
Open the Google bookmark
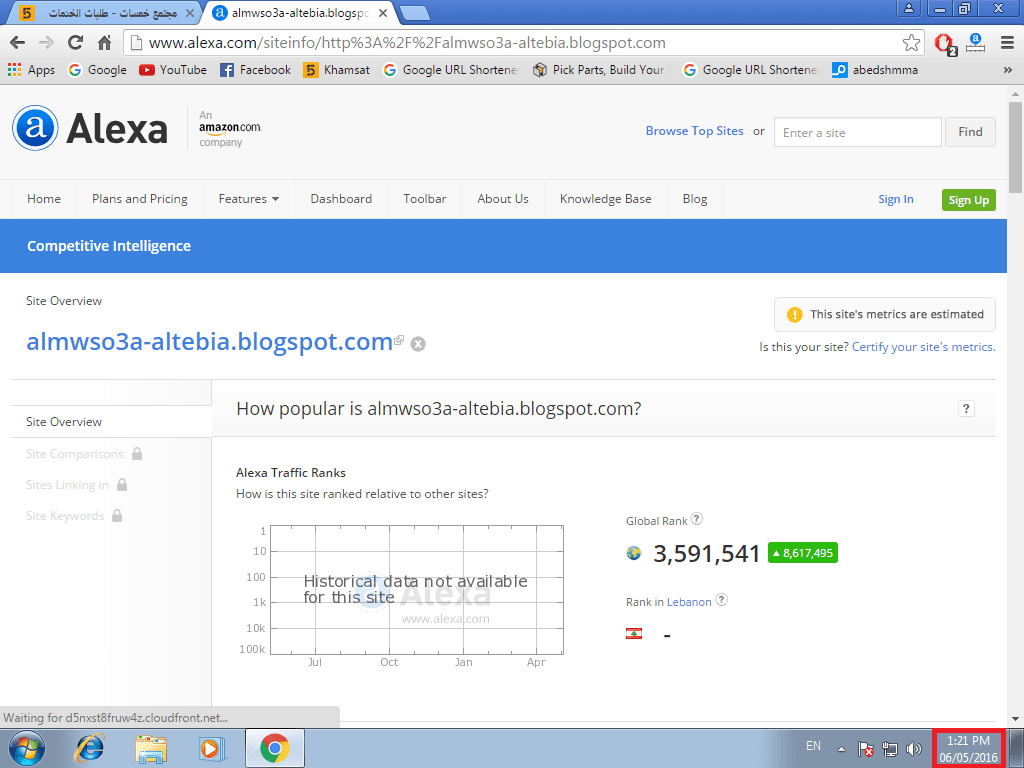point(98,70)
